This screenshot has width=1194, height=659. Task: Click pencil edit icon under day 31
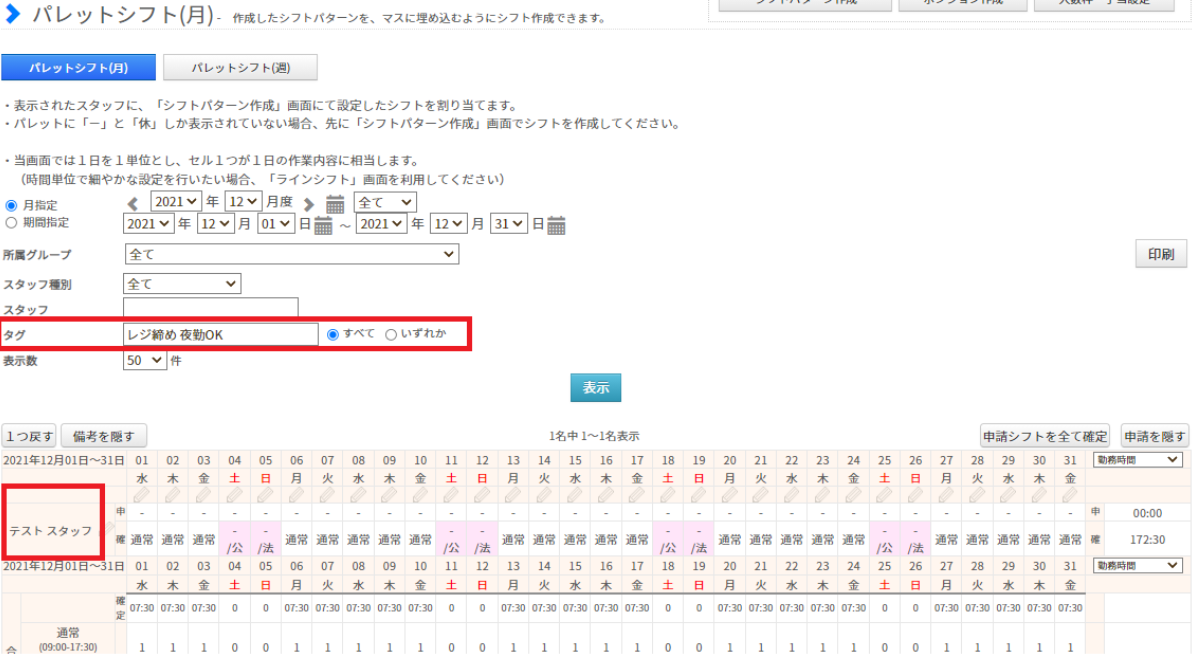tap(1070, 495)
